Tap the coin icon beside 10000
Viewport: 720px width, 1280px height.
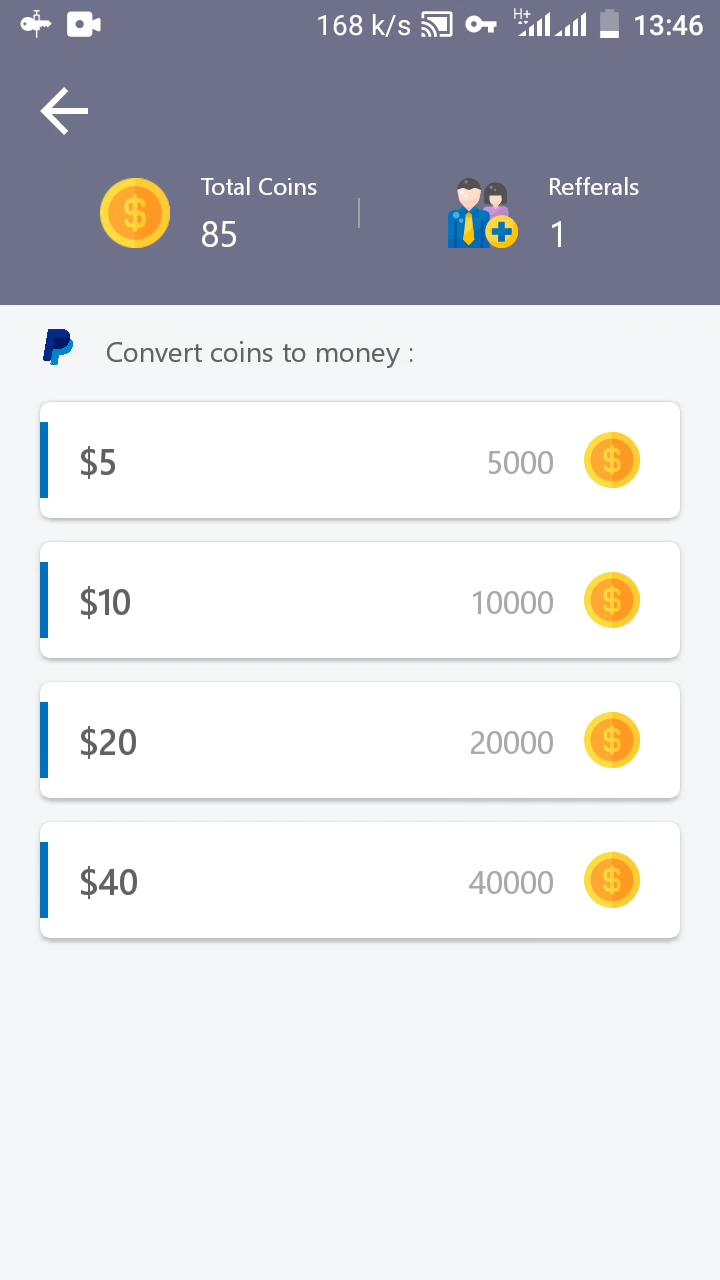(x=612, y=600)
